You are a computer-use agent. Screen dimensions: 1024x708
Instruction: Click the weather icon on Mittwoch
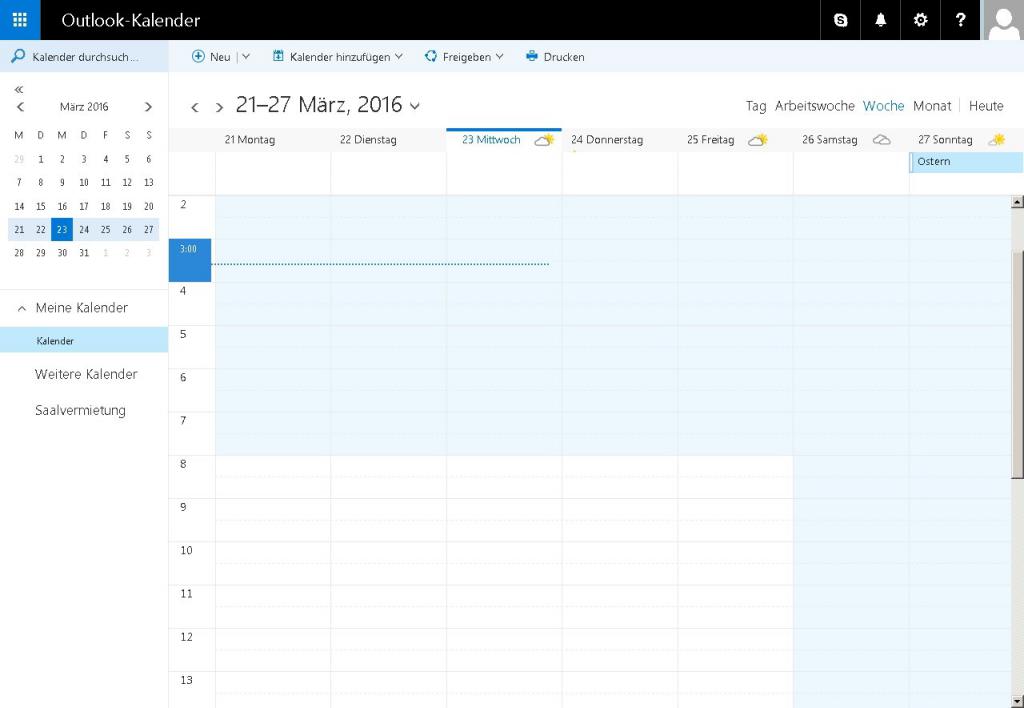(544, 140)
